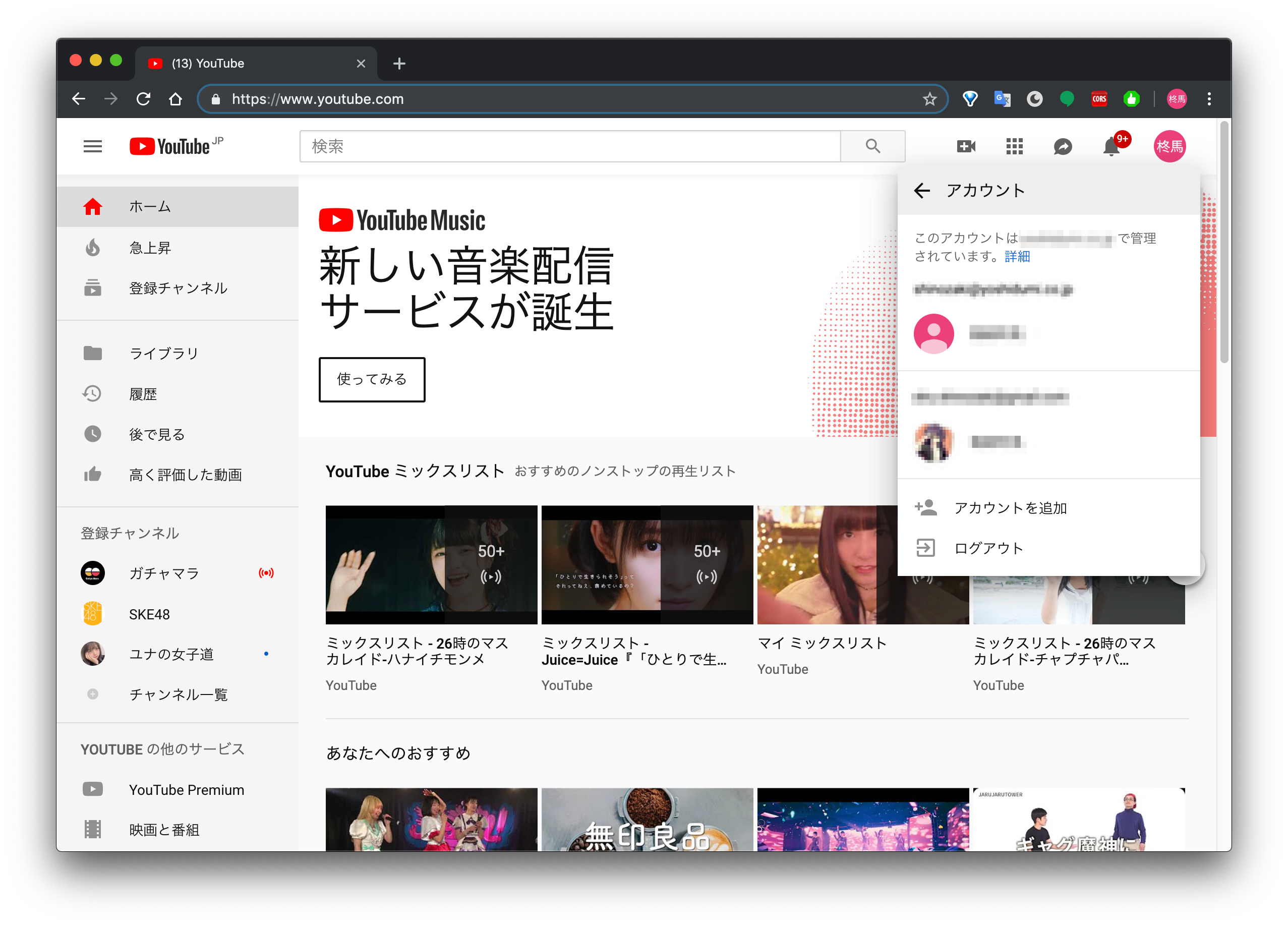1288x926 pixels.
Task: Click the 使ってみる button
Action: pyautogui.click(x=372, y=379)
